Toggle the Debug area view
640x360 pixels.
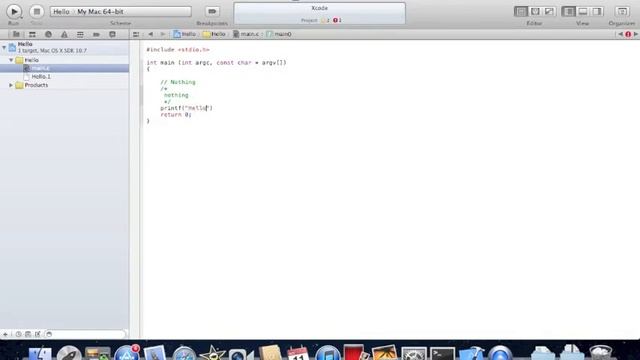click(x=583, y=11)
